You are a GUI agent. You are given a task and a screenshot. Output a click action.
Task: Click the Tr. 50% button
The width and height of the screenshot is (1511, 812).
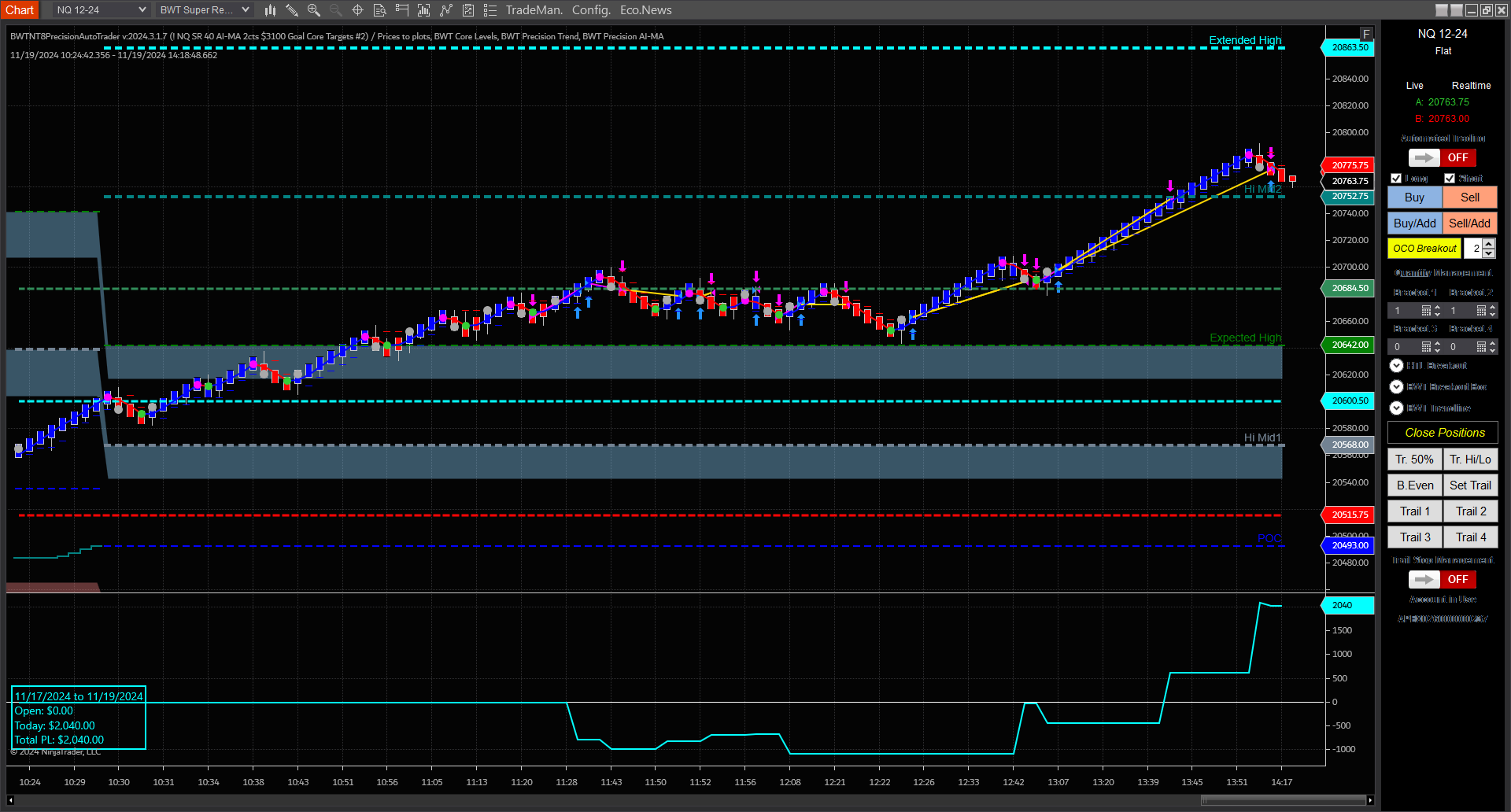tap(1415, 460)
